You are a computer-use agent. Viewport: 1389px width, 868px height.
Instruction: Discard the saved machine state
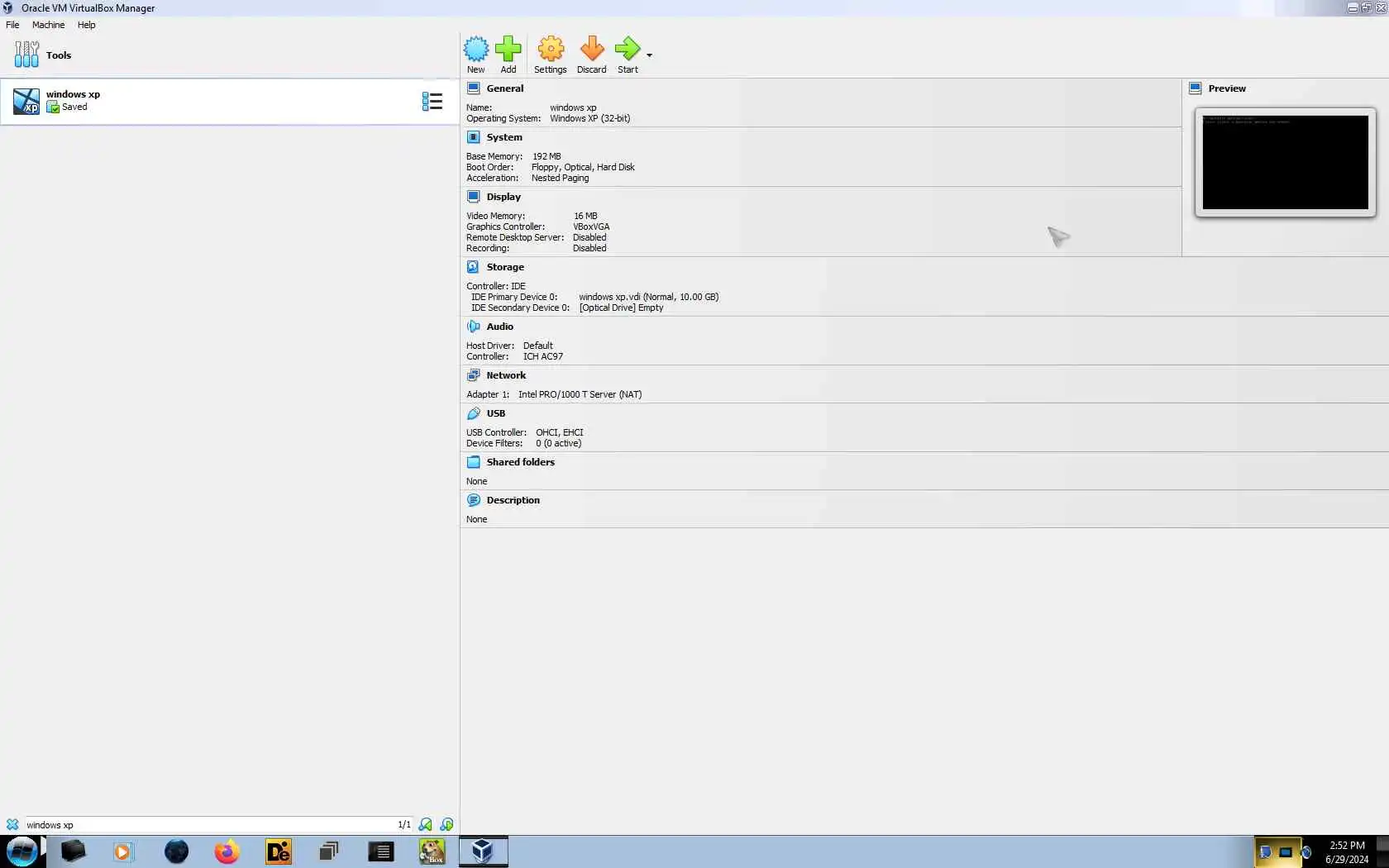point(592,55)
